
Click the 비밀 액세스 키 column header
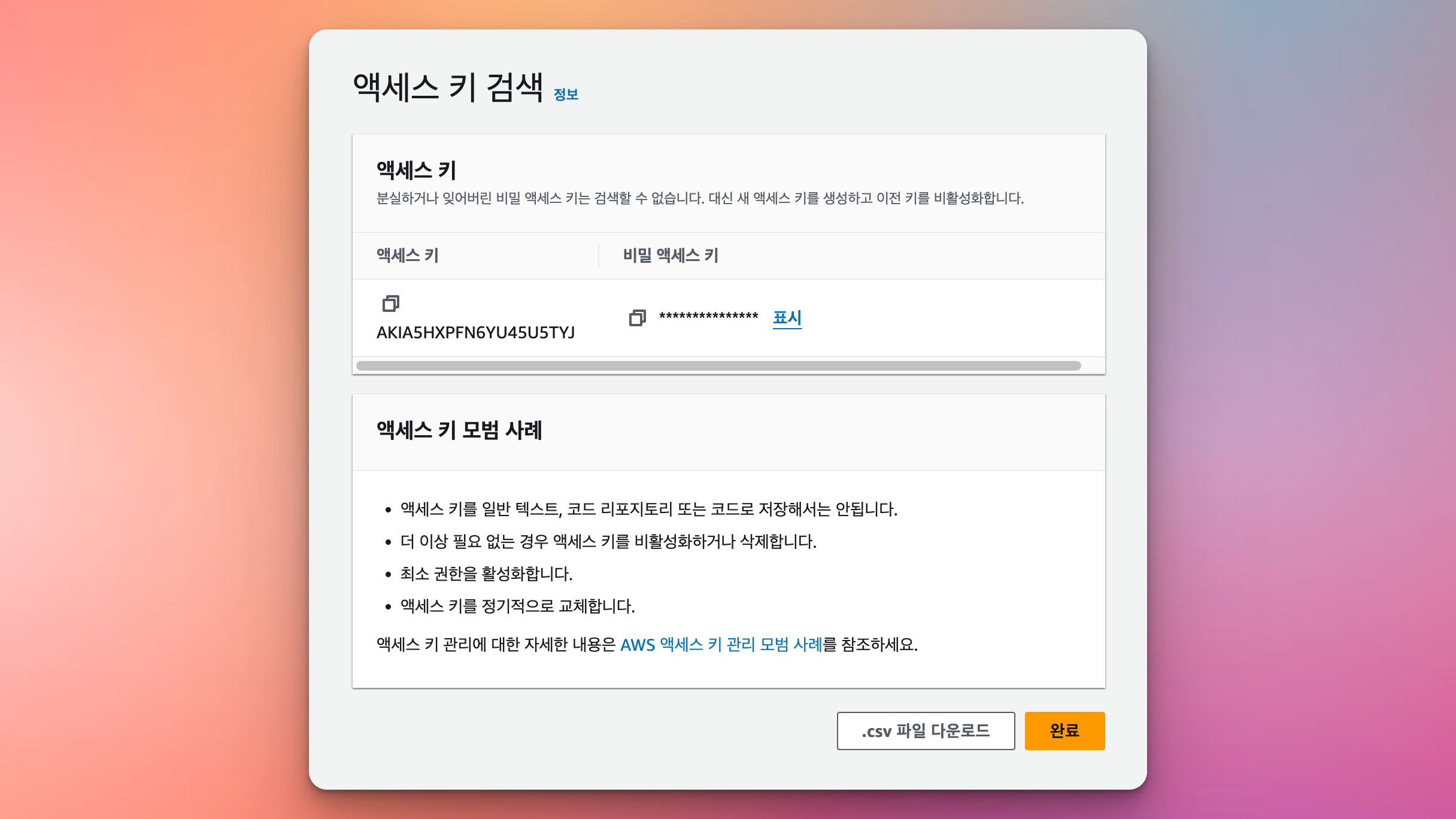[x=671, y=256]
